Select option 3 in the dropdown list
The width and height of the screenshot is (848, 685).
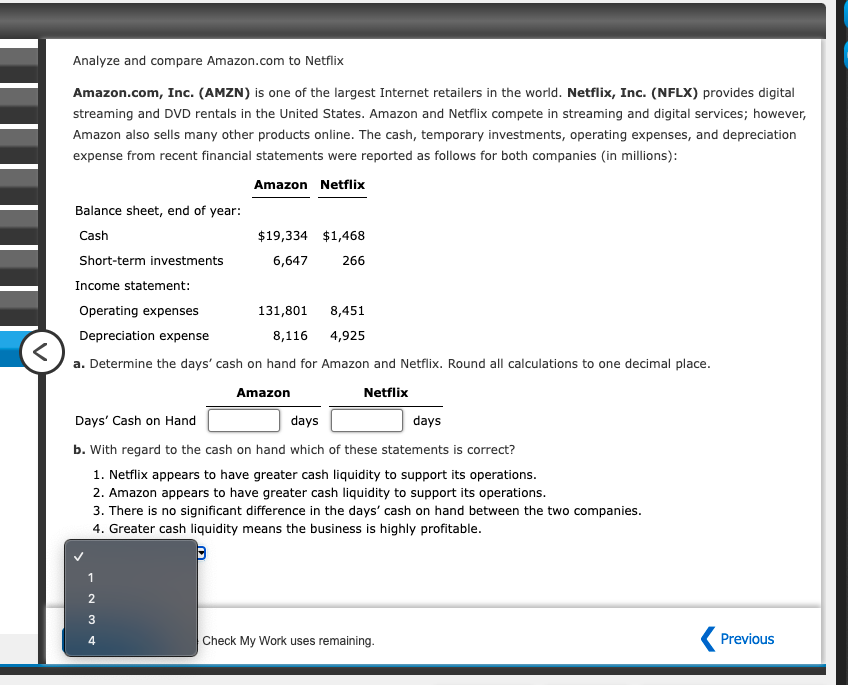pos(131,620)
